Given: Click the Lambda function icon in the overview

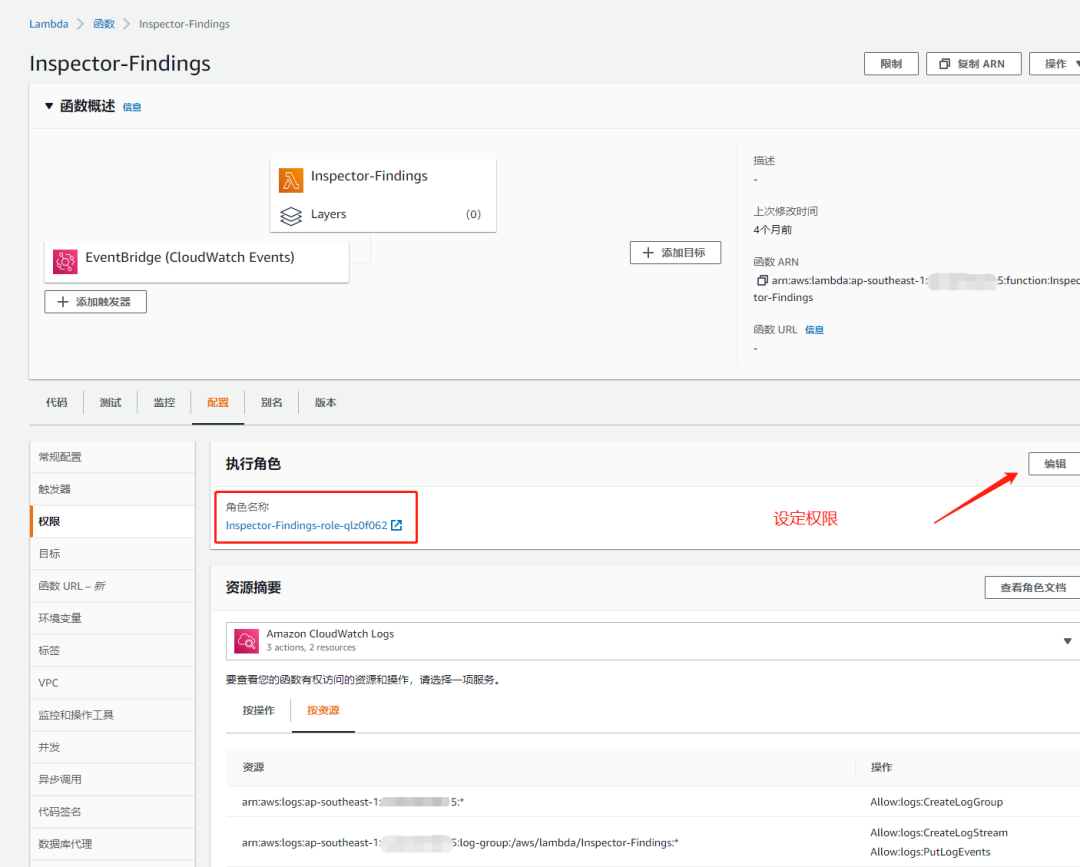Looking at the screenshot, I should (291, 180).
